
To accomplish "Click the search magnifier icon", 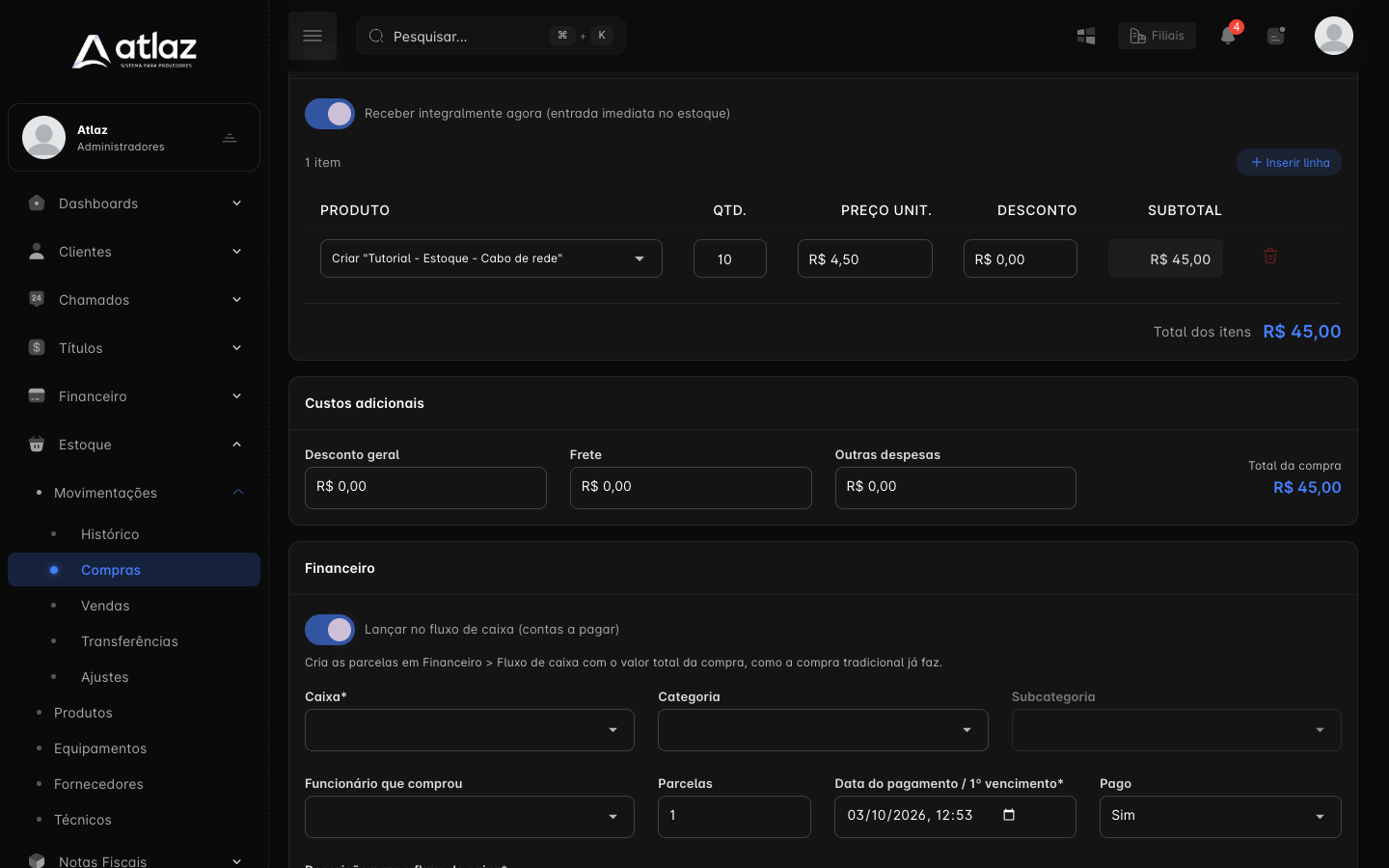I will pos(376,36).
